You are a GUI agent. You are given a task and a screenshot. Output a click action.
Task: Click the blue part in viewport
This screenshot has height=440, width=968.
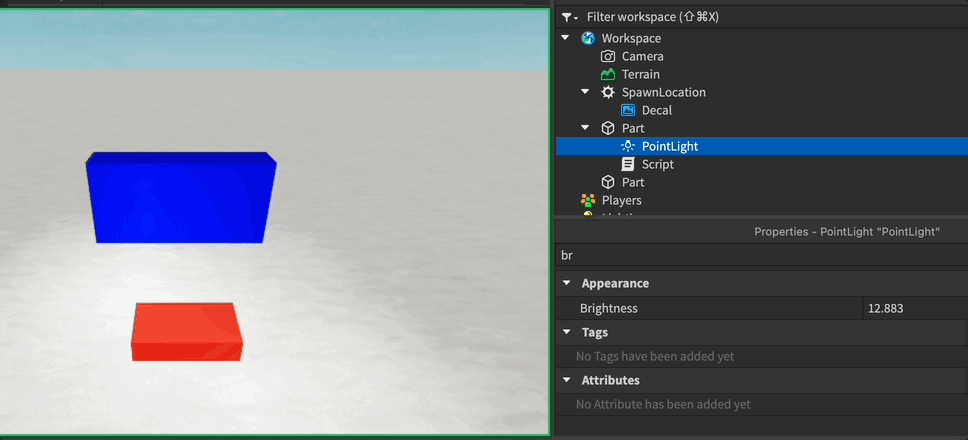point(180,197)
